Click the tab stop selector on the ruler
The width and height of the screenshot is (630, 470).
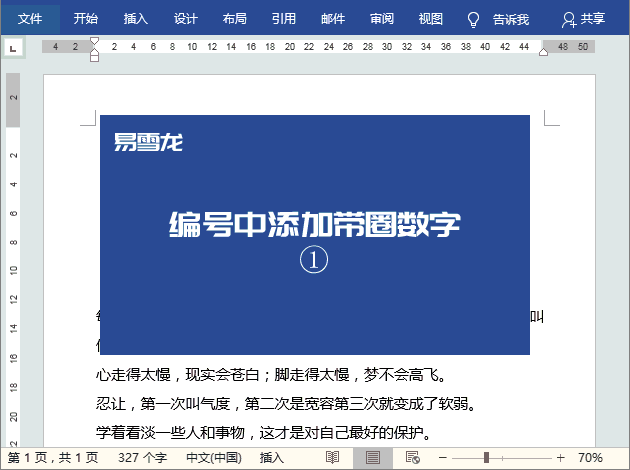pyautogui.click(x=13, y=48)
